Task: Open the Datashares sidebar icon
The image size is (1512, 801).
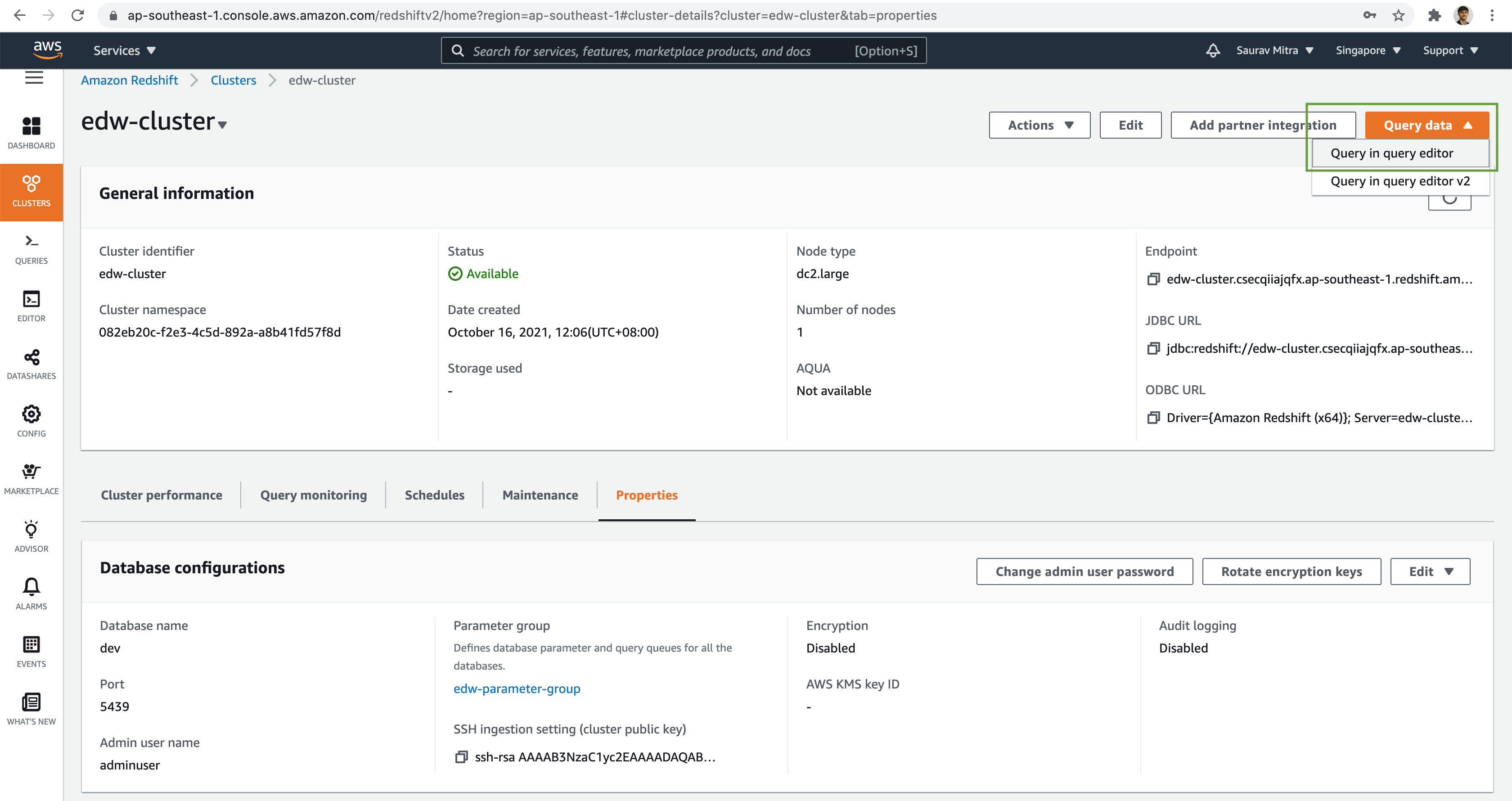Action: click(x=31, y=364)
